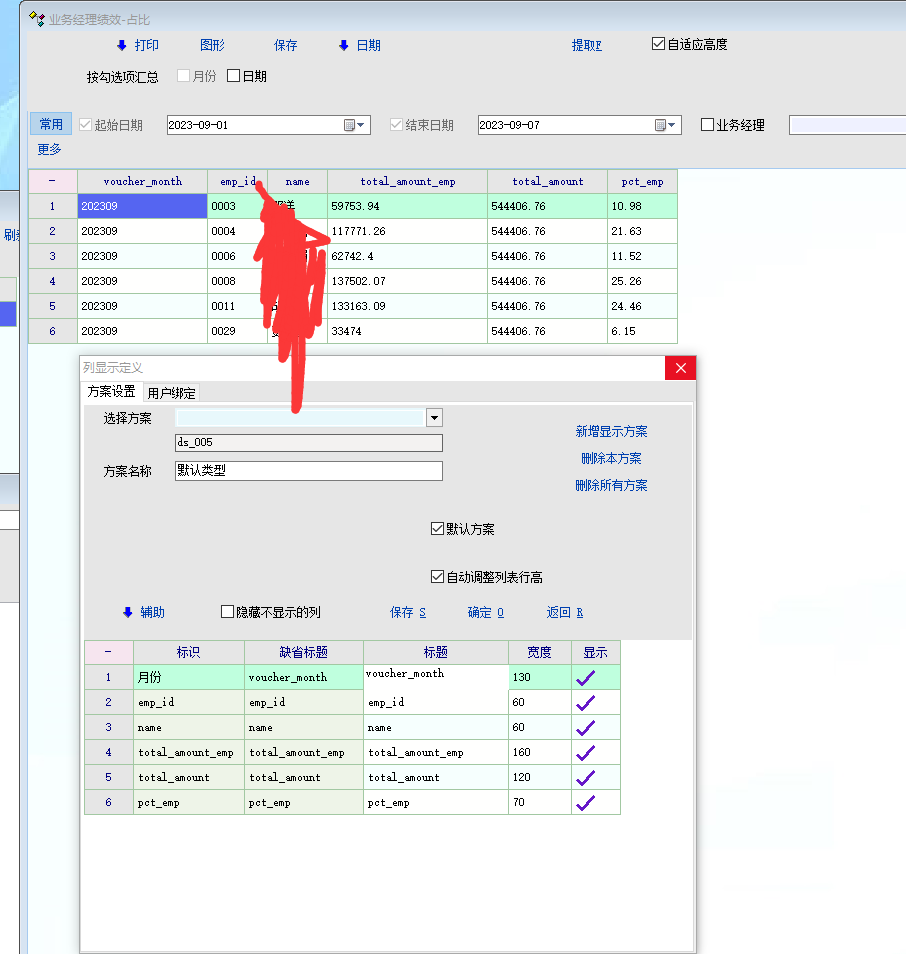Toggle display checkmark for pct_emp row
Image resolution: width=906 pixels, height=954 pixels.
click(586, 802)
